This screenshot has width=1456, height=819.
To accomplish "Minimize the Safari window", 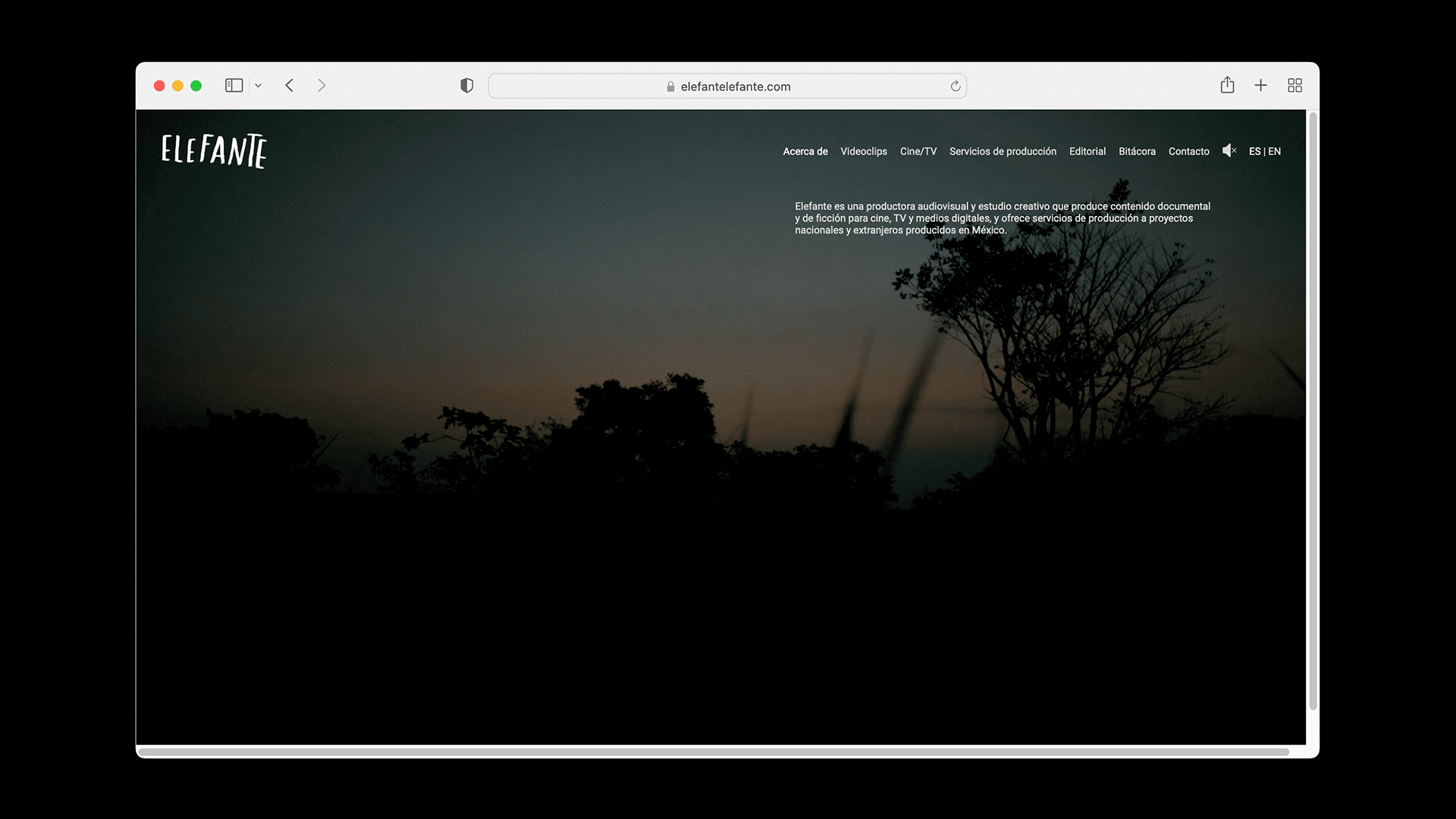I will [177, 86].
